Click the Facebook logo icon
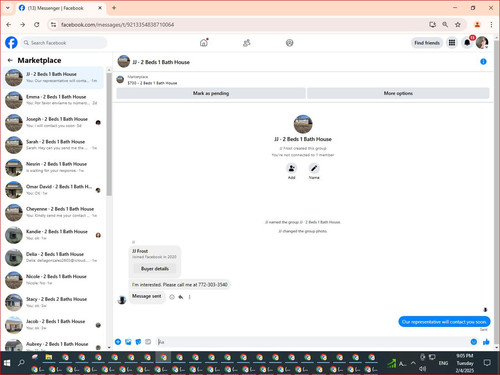Screen dimensions: 500x375 11,43
